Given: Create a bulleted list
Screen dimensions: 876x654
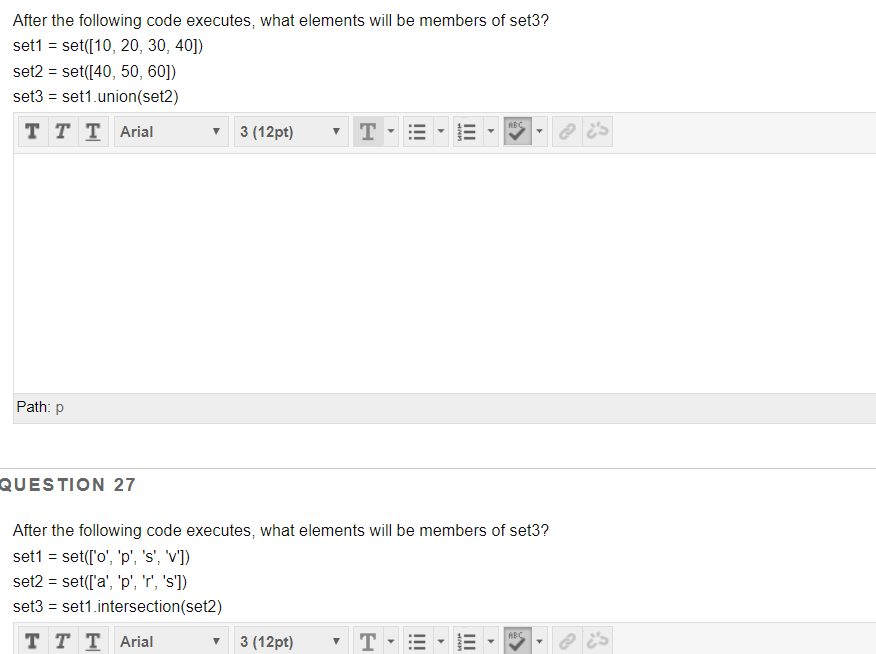Looking at the screenshot, I should coord(417,131).
